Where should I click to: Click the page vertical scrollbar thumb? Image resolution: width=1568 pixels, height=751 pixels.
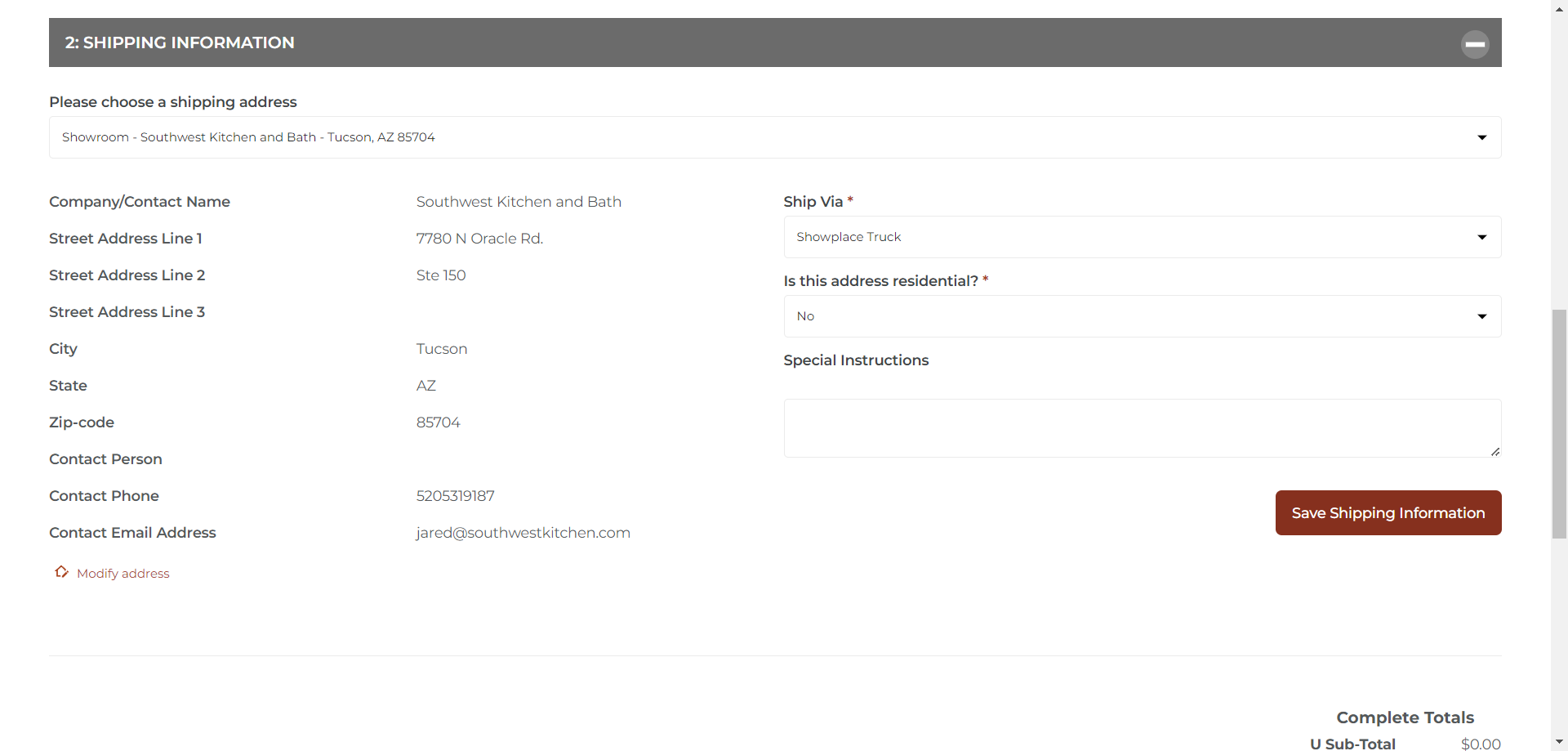(1560, 423)
